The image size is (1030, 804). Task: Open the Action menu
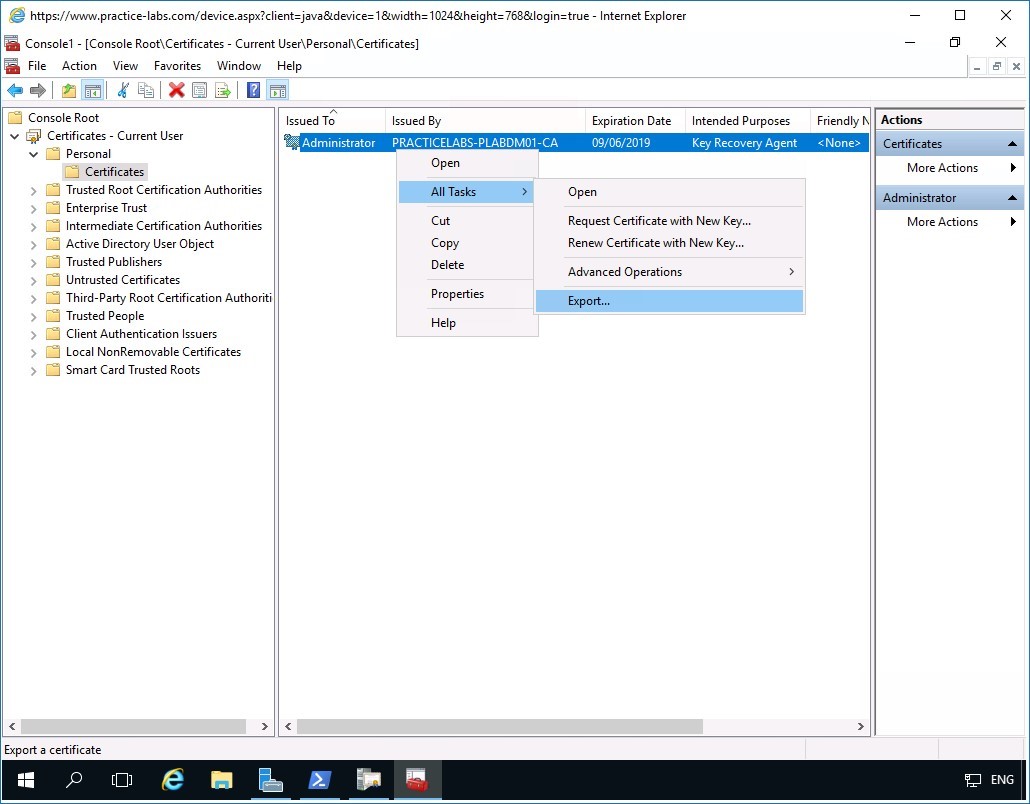(79, 66)
